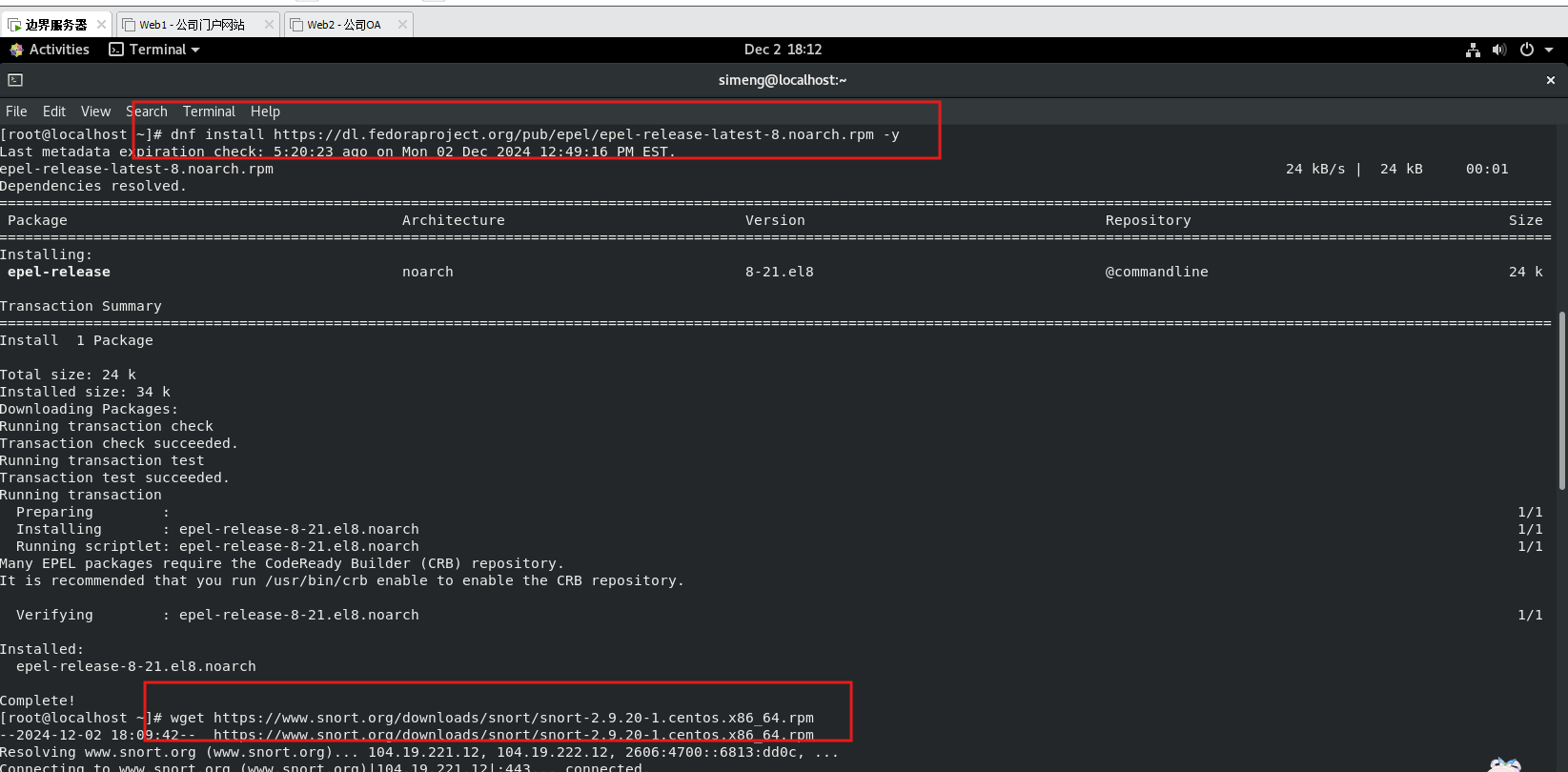The height and width of the screenshot is (772, 1568).
Task: Close the Web1 - 公司门户网站 tab
Action: coord(269,25)
